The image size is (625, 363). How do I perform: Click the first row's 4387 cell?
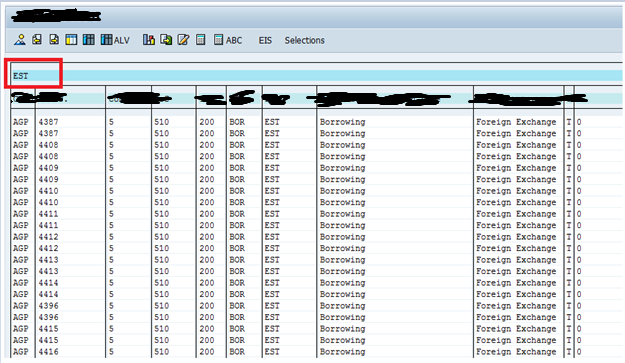(x=48, y=122)
